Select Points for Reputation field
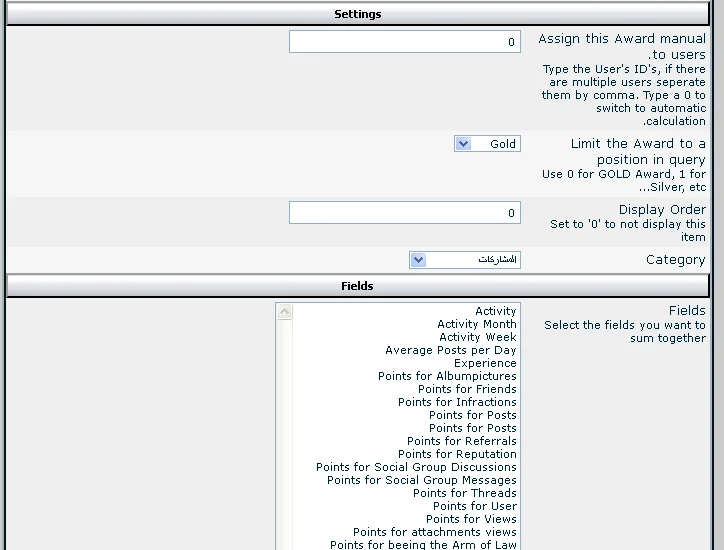Viewport: 724px width, 550px height. (x=457, y=454)
